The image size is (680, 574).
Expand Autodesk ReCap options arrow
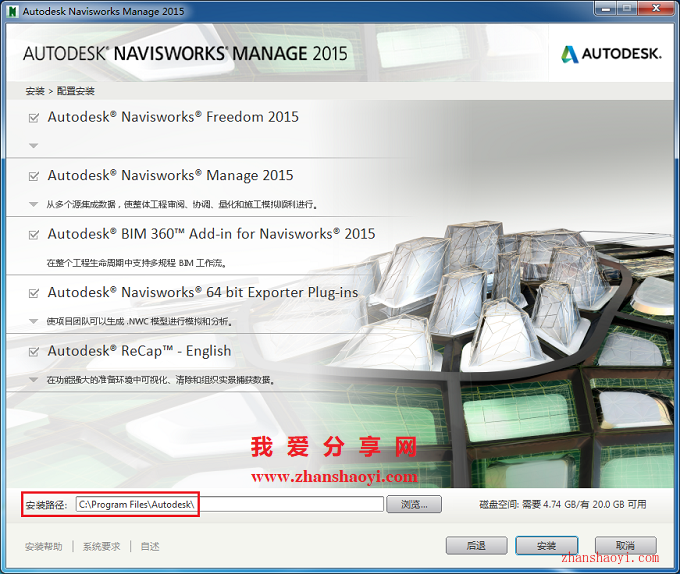(x=33, y=380)
